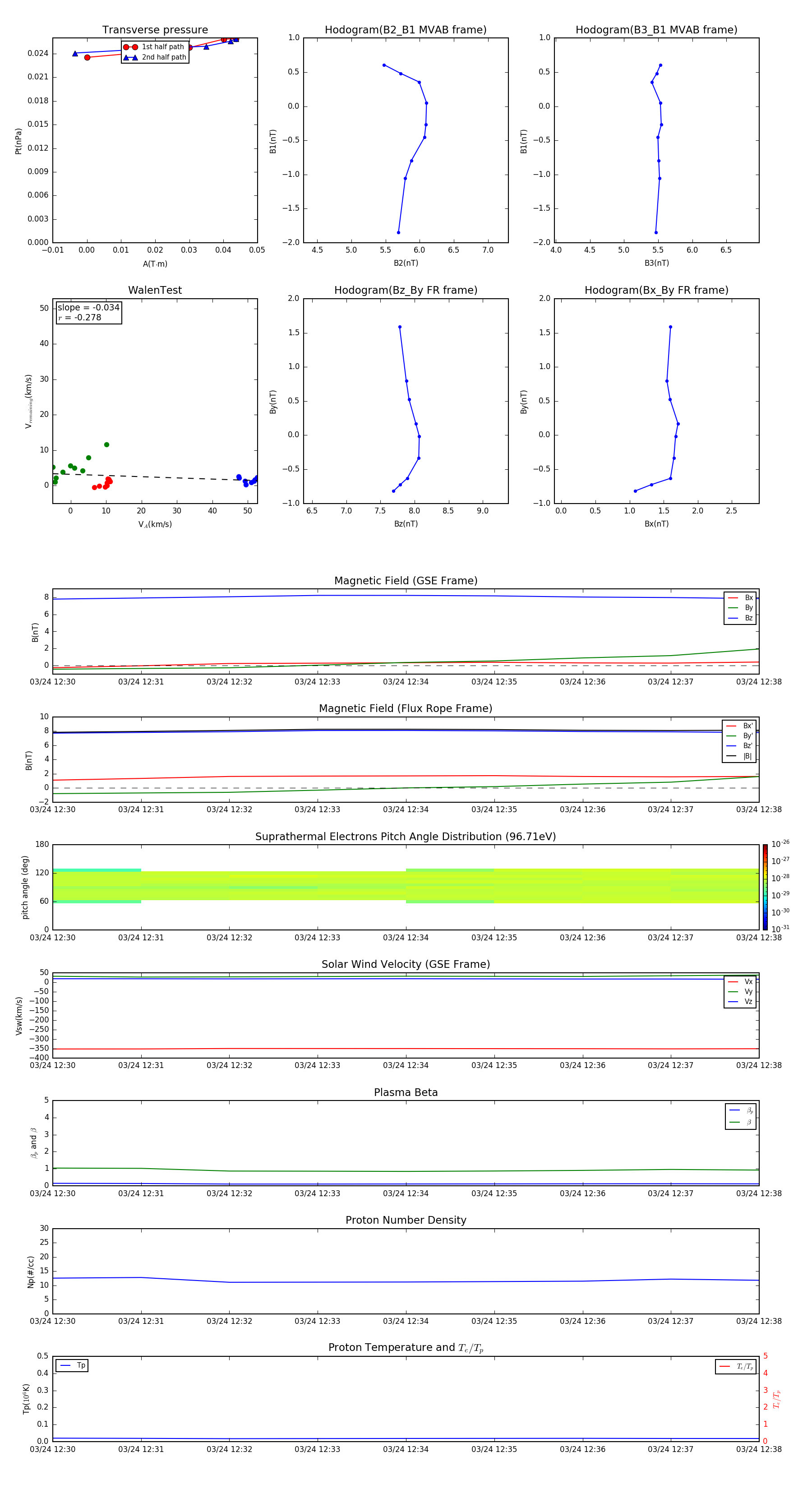The width and height of the screenshot is (812, 1489).
Task: Click the "Pt(nPa)" y-axis label
Action: coord(18,141)
